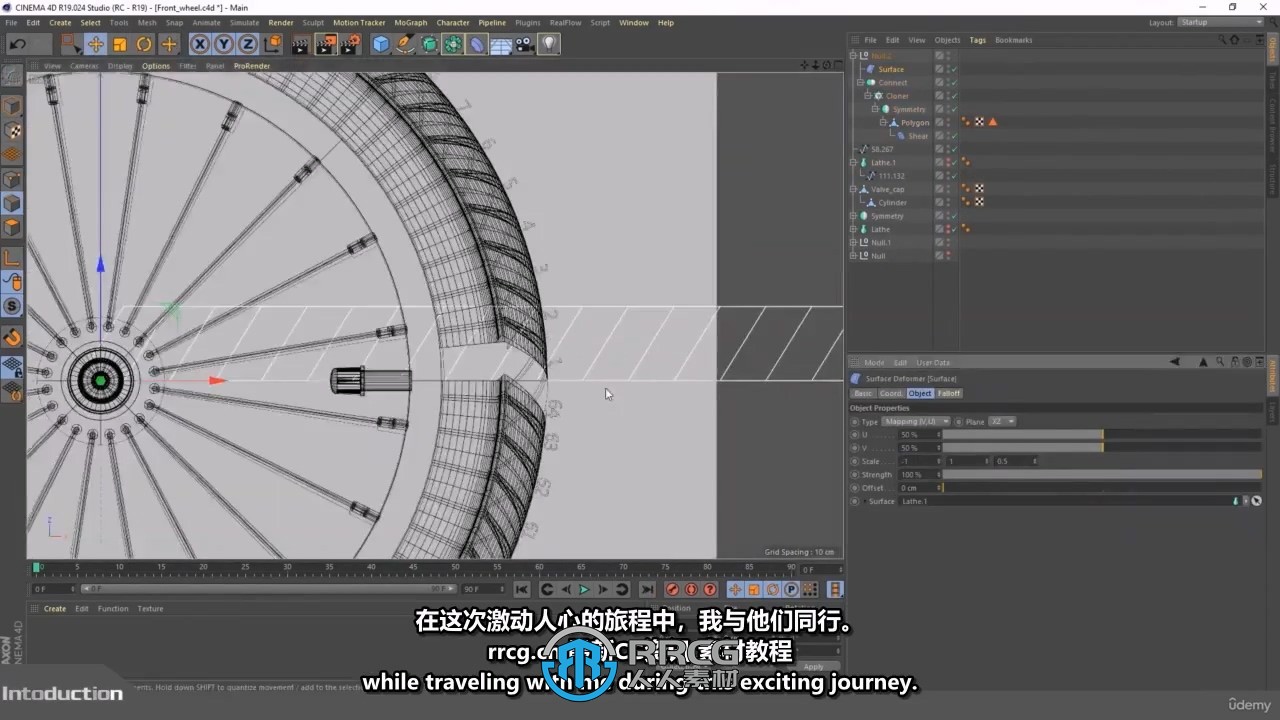Click Polygon's orange triangle tag
The width and height of the screenshot is (1280, 720).
(x=993, y=123)
